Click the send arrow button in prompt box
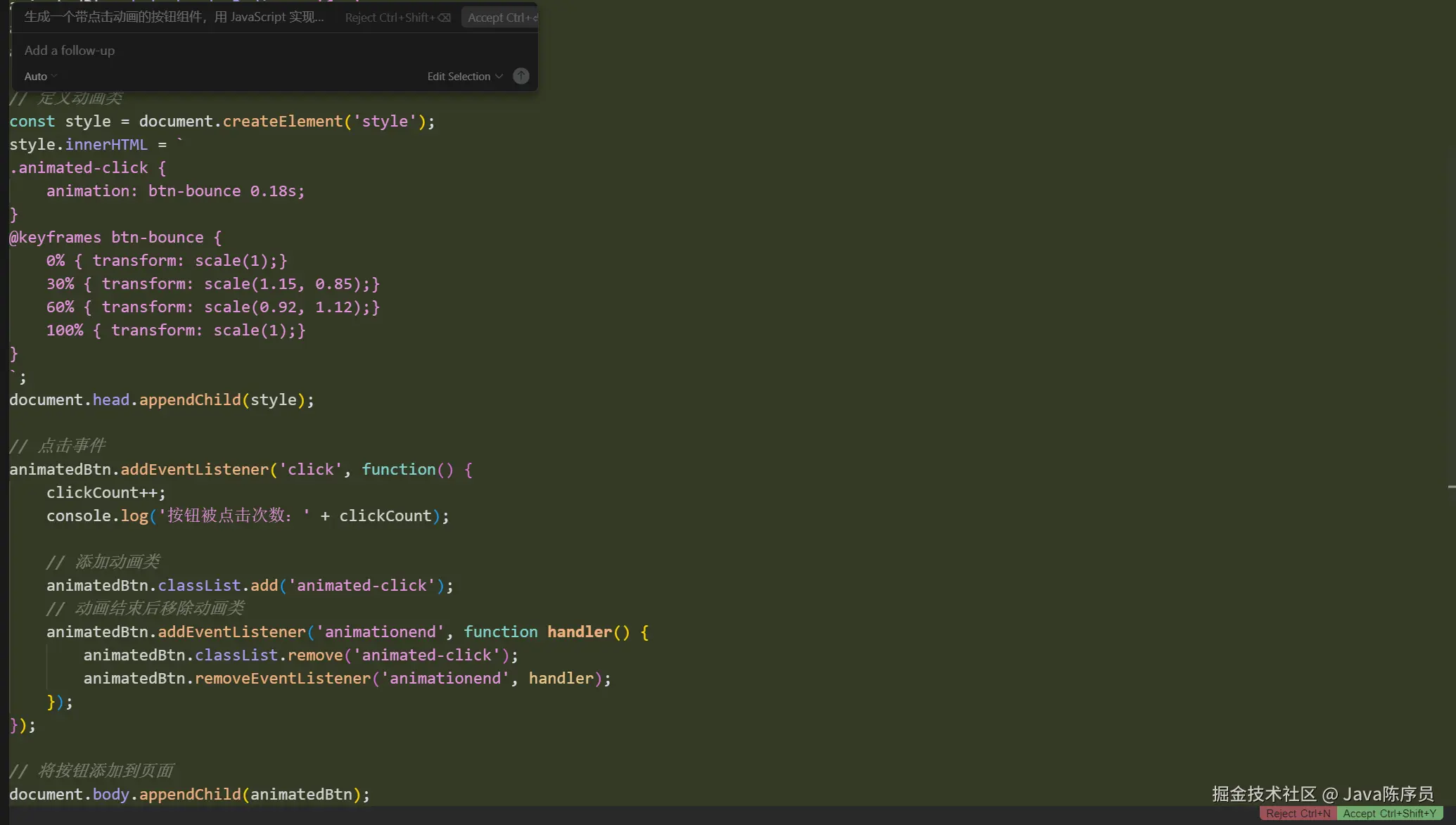The height and width of the screenshot is (825, 1456). point(521,76)
